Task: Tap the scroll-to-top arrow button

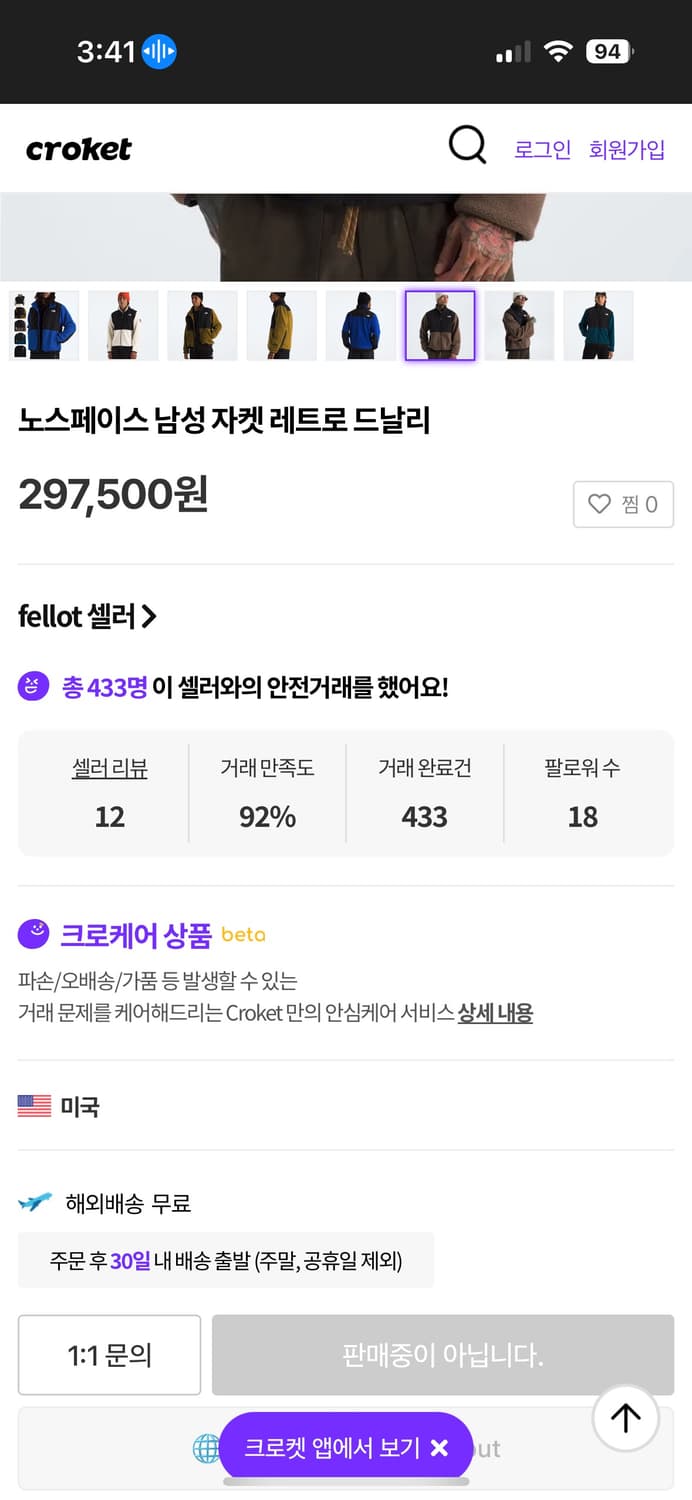Action: [625, 1418]
